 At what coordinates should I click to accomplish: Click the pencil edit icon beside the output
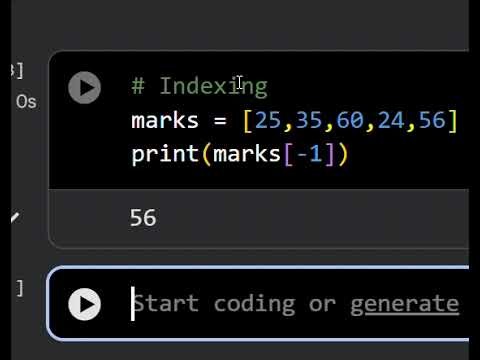(15, 218)
